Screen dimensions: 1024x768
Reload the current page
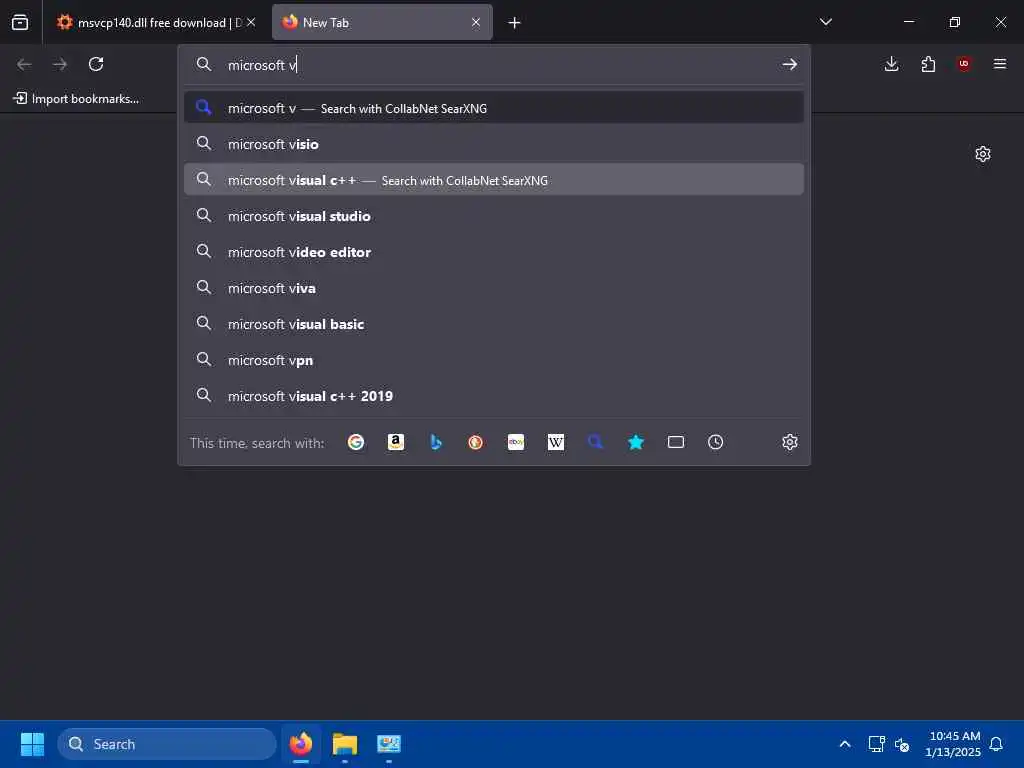click(x=96, y=64)
